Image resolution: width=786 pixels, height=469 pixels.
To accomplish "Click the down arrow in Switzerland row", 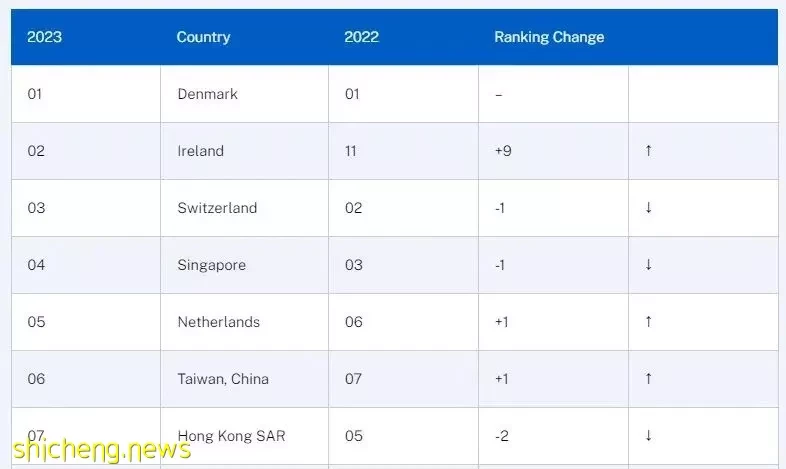I will click(648, 207).
